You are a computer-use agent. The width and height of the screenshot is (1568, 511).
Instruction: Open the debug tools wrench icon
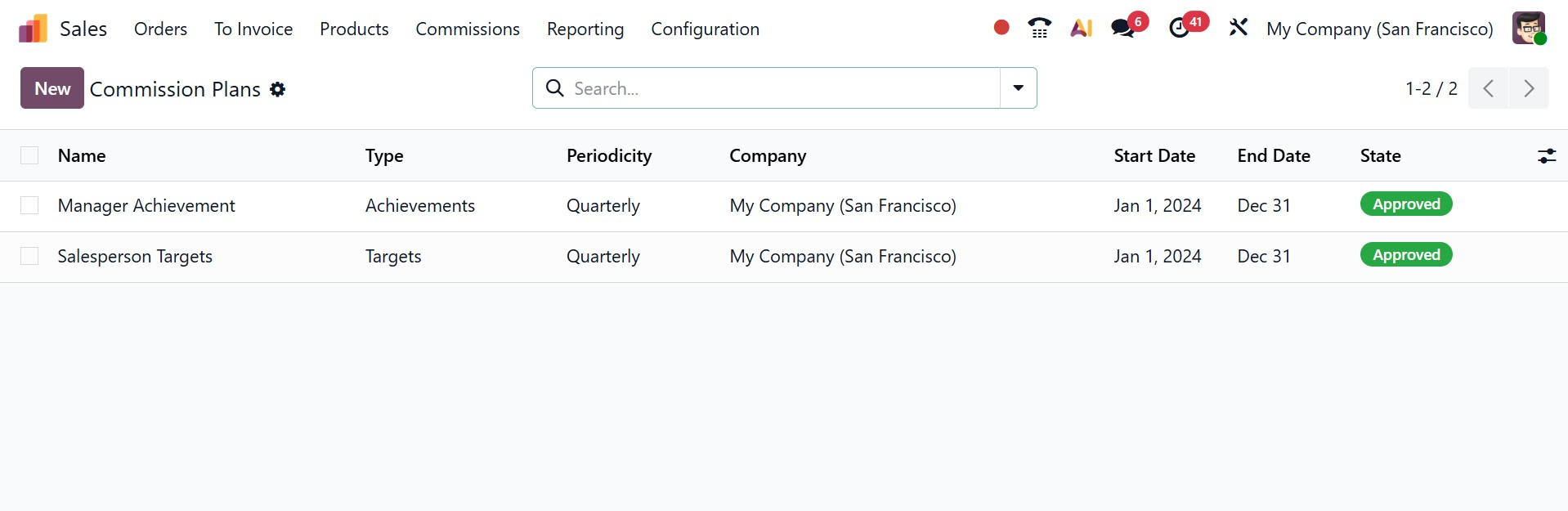point(1238,28)
